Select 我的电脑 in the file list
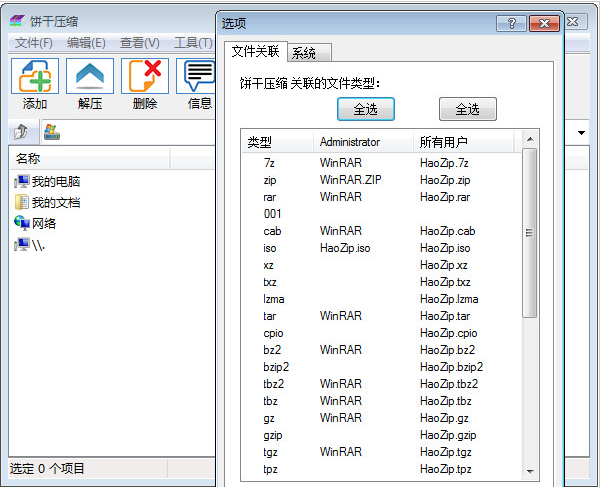Image resolution: width=601 pixels, height=488 pixels. (55, 182)
